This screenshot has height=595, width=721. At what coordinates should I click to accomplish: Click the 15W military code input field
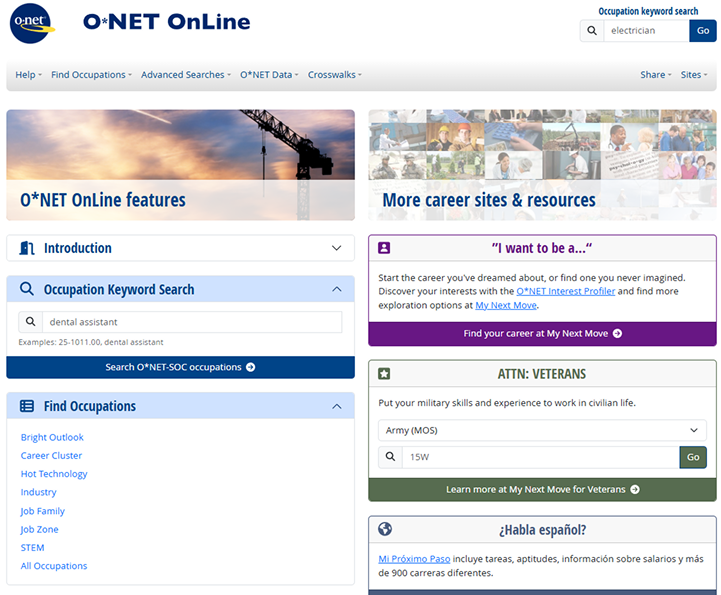541,457
